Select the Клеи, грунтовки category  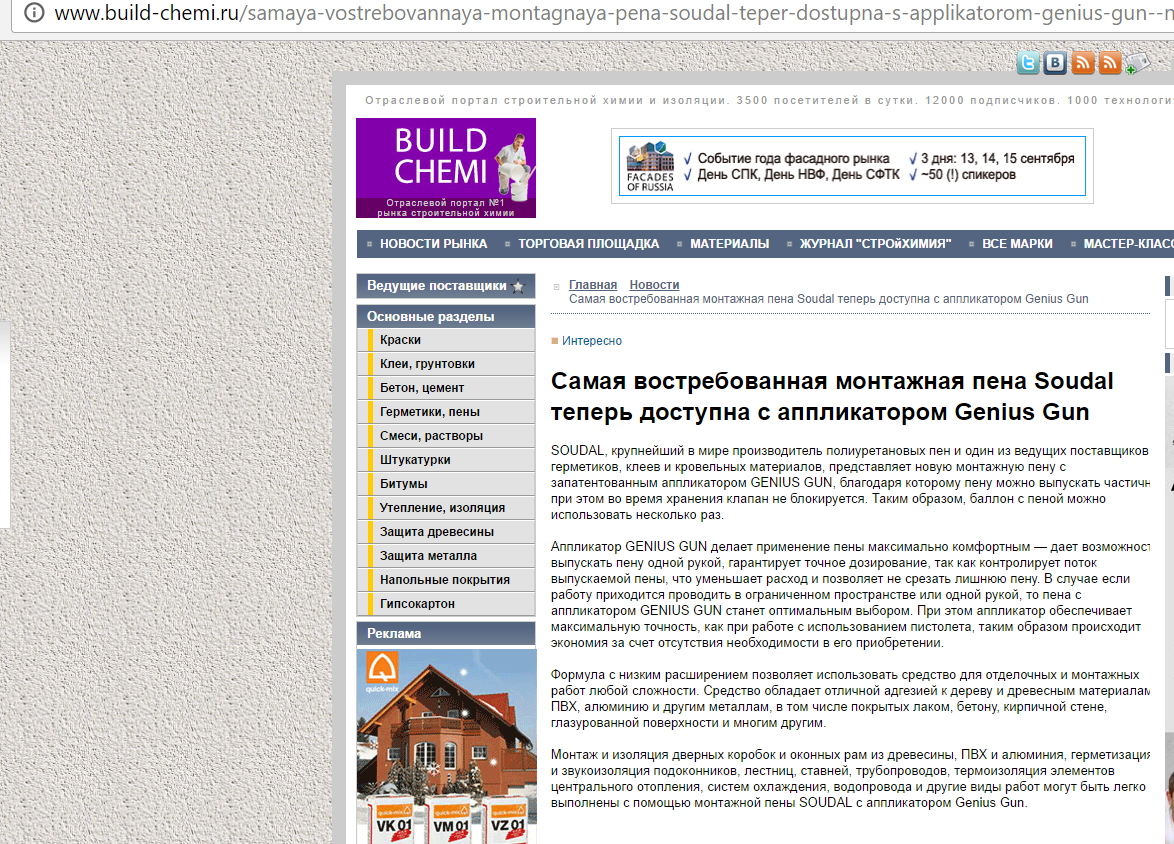click(x=446, y=364)
